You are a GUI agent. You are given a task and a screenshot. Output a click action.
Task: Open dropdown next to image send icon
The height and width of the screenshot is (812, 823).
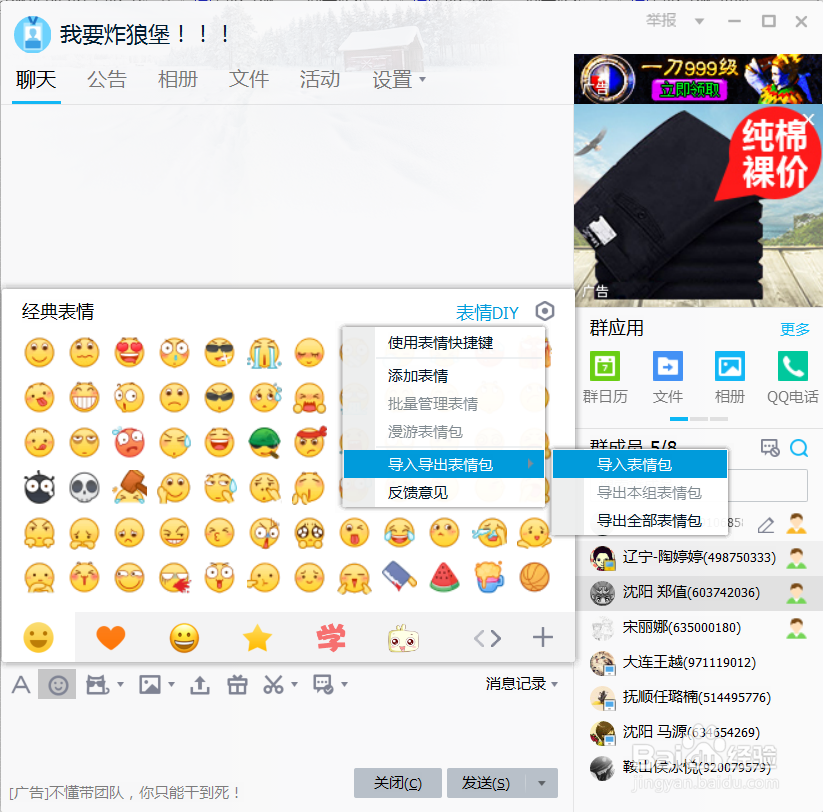click(x=171, y=684)
